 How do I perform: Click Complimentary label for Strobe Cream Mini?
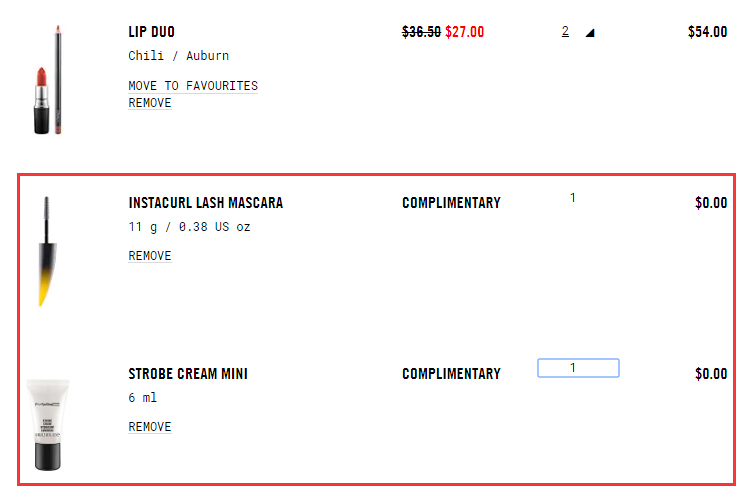tap(451, 374)
